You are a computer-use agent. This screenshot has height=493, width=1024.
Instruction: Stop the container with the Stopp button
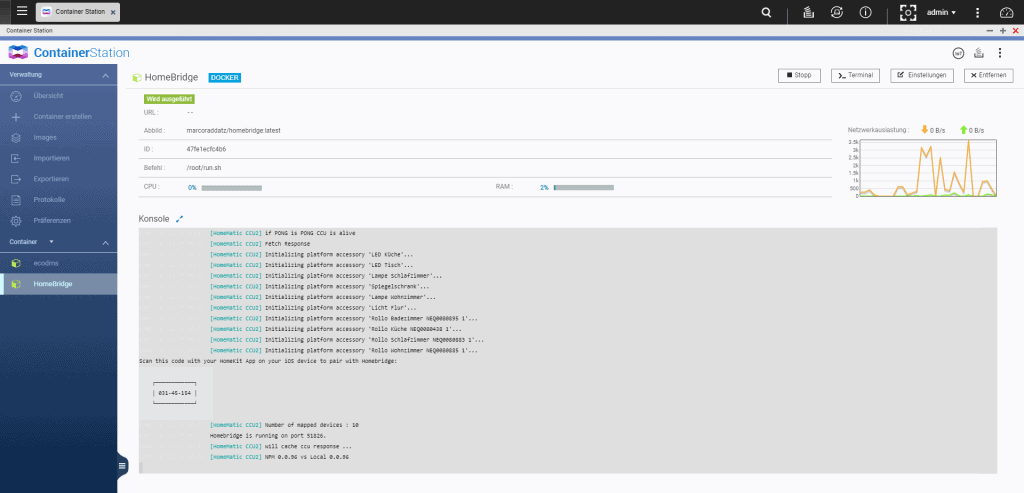(x=799, y=76)
